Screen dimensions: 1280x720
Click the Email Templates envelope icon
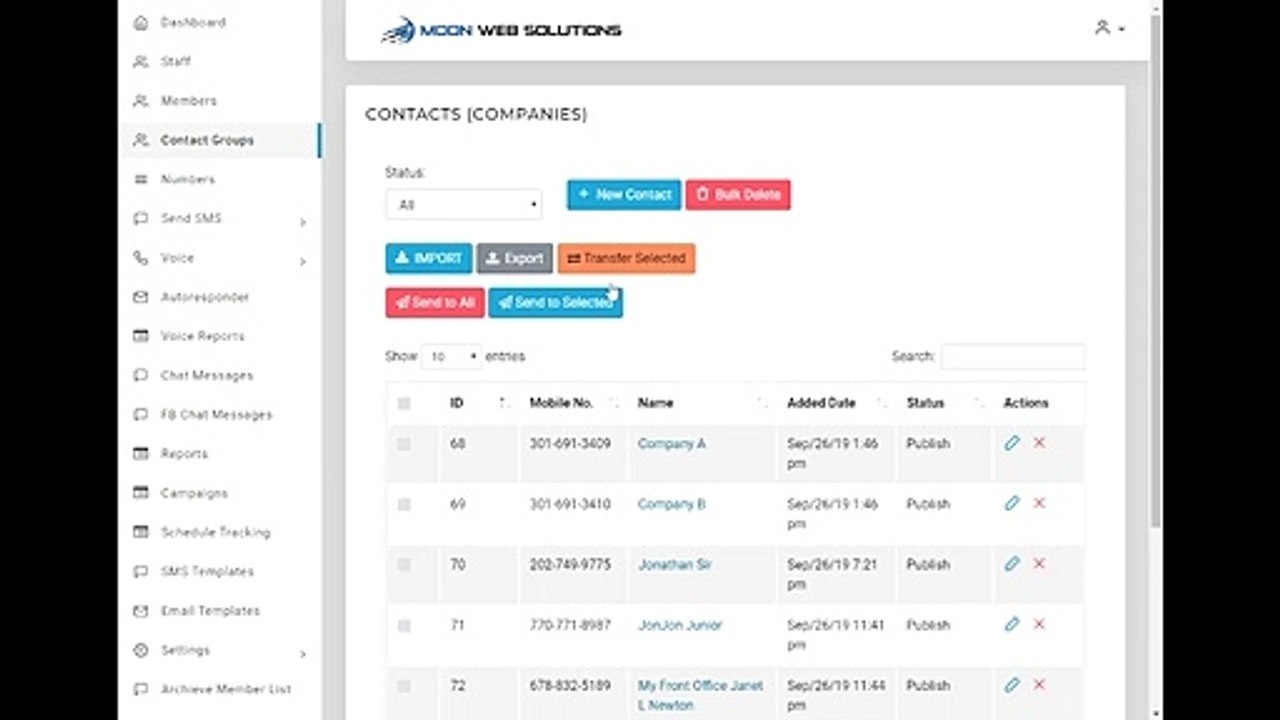click(141, 611)
